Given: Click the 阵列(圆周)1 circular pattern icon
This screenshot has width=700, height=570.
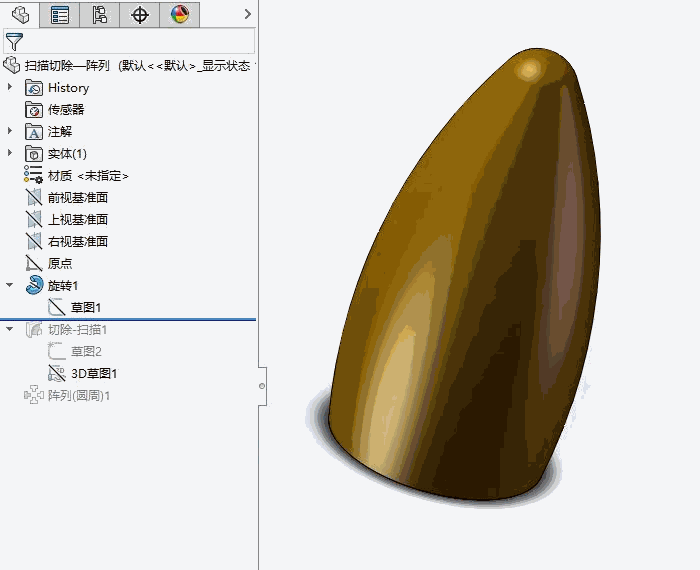Looking at the screenshot, I should pos(33,395).
